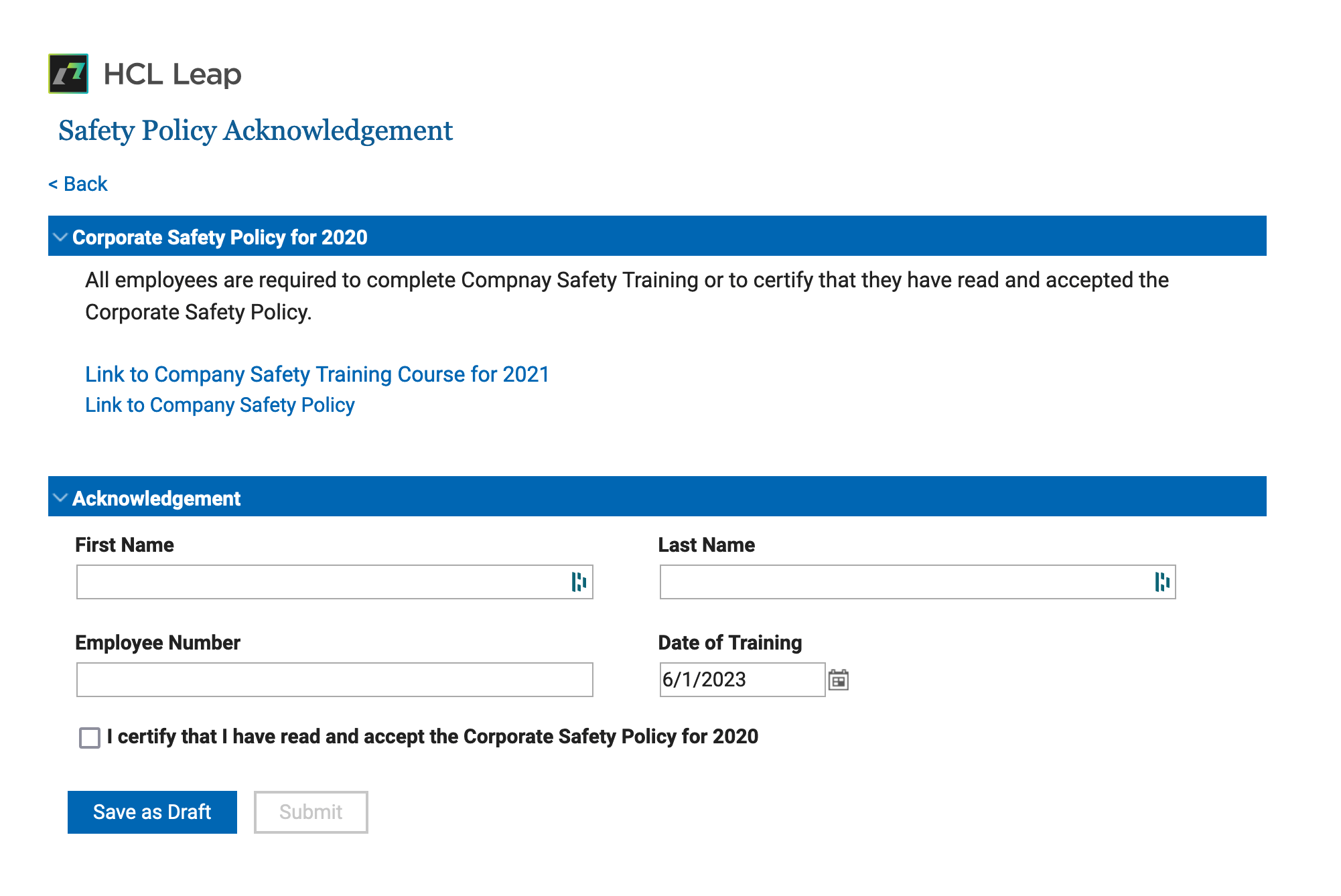Click the icon inside Last Name field

click(1162, 582)
